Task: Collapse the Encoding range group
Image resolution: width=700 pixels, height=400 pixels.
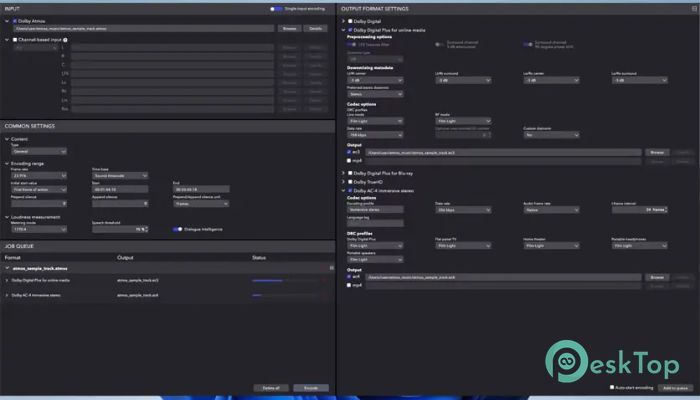Action: [7, 163]
